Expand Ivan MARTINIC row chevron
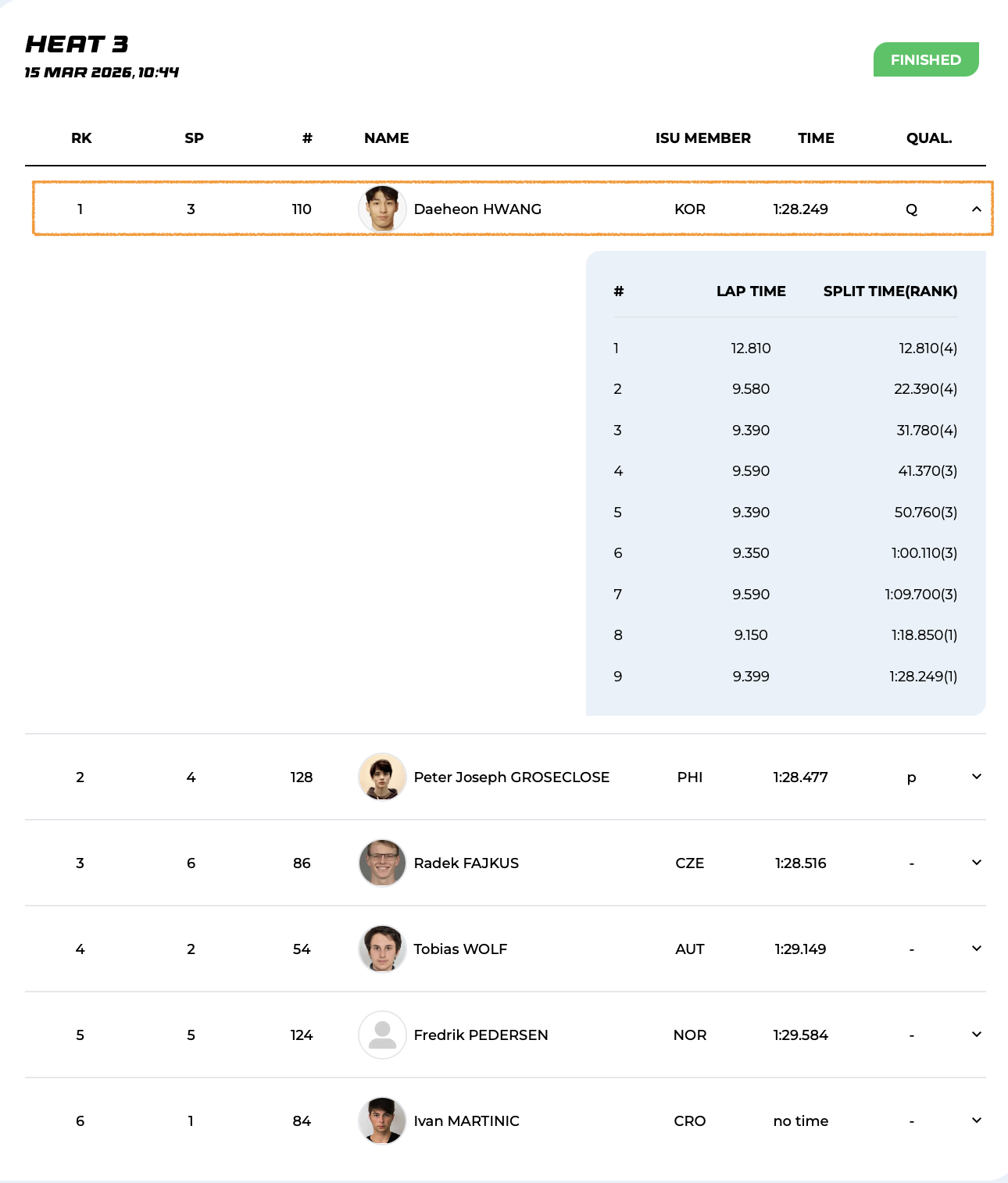 click(976, 1120)
